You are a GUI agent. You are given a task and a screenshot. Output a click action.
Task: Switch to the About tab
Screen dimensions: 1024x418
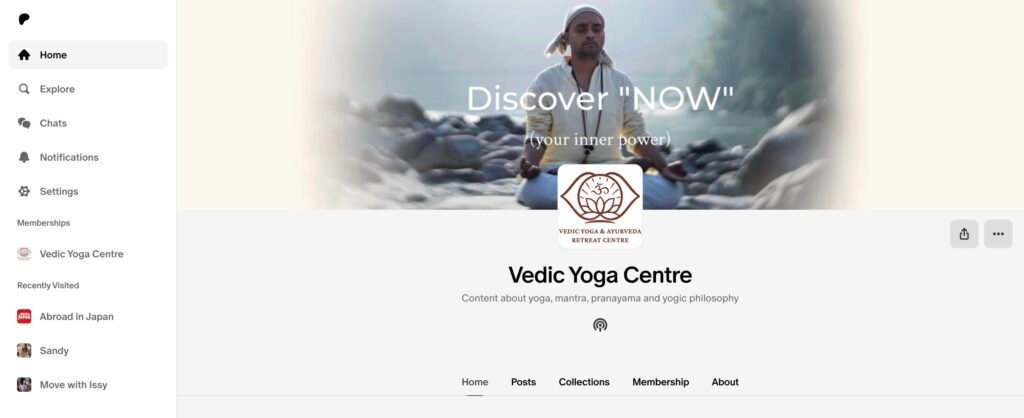coord(725,382)
